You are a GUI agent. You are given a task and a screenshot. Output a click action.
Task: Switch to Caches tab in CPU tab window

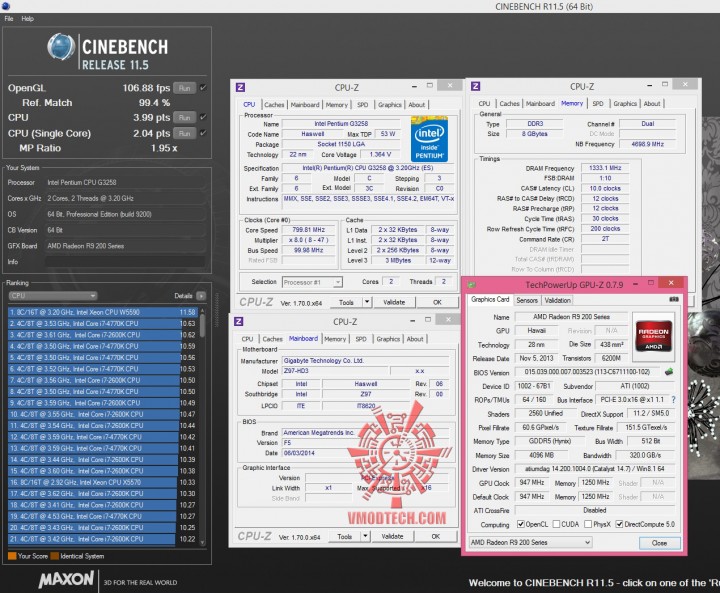tap(274, 105)
